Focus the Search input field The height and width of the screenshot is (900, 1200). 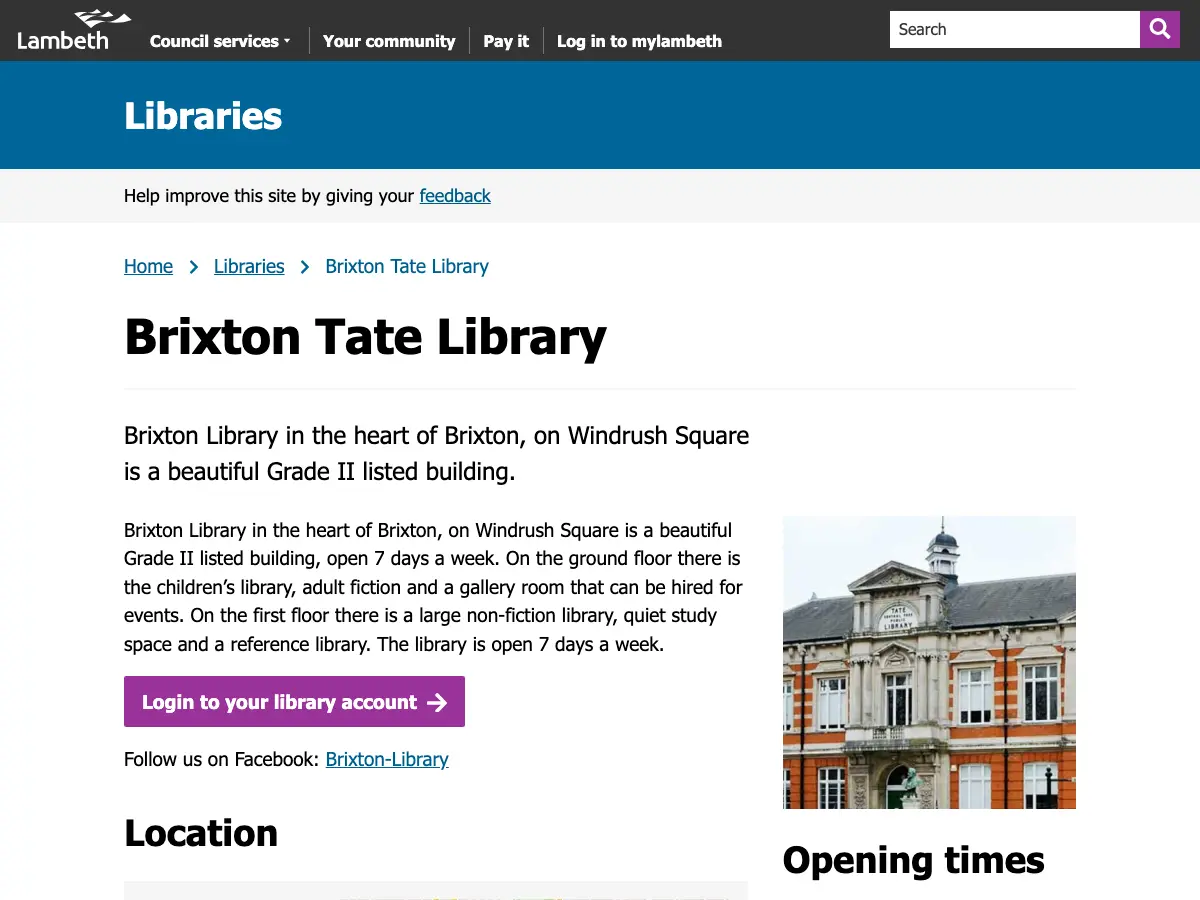[1015, 29]
